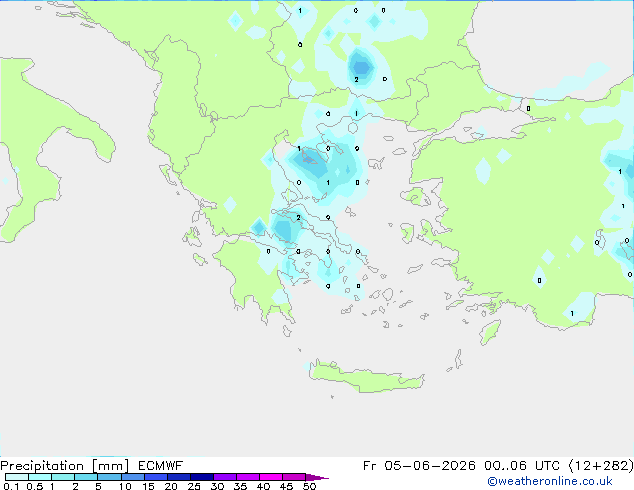634x490 pixels.
Task: Click the 30–35 mm purple legend swatch
Action: [225, 477]
